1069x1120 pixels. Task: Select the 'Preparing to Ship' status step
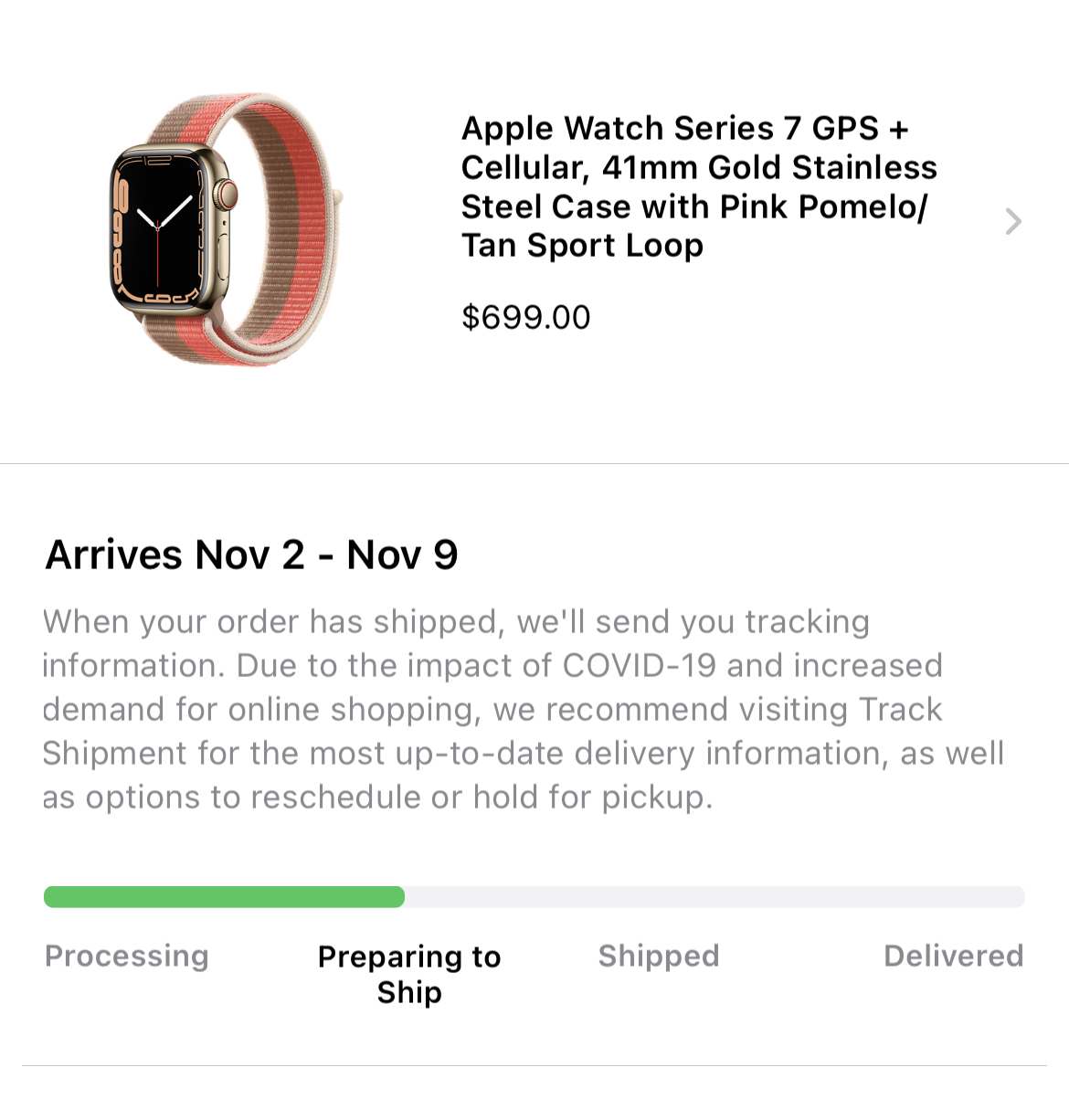click(409, 974)
